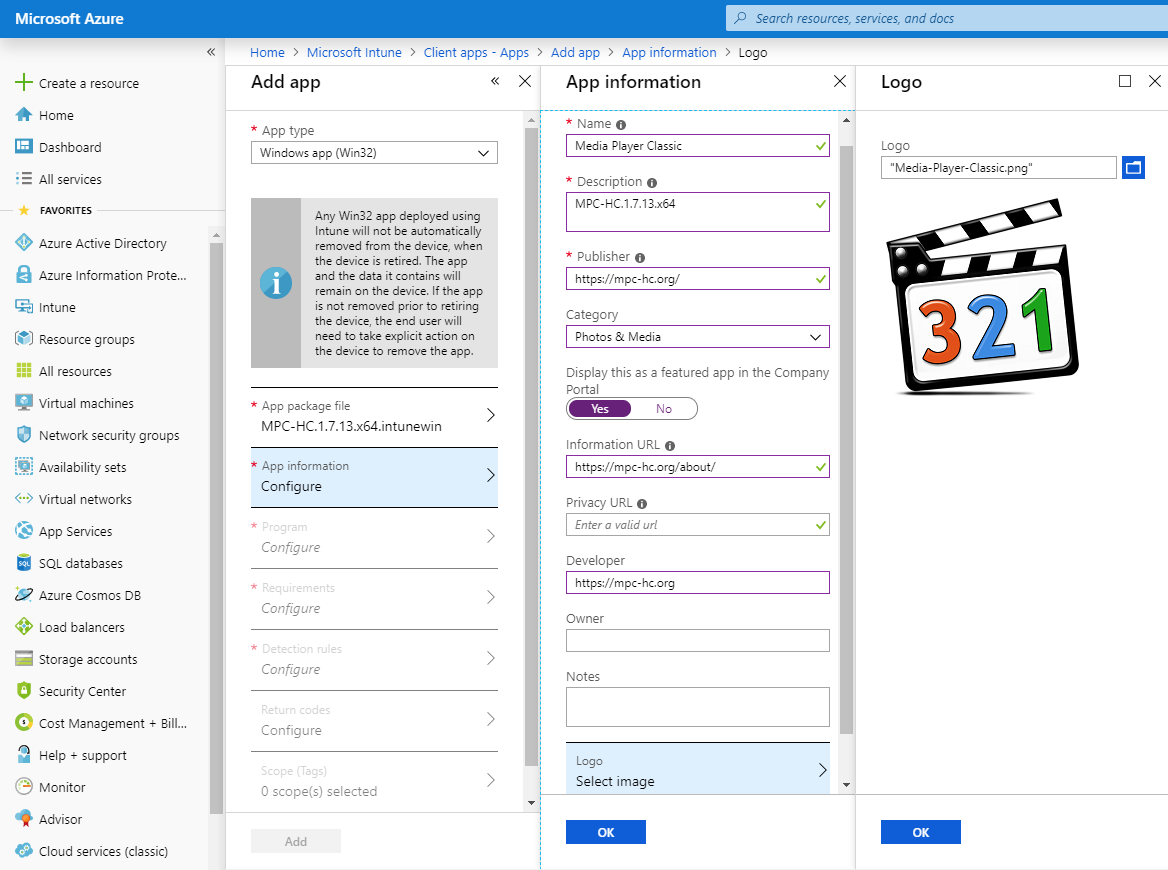Expand Scope (Tags) section
This screenshot has width=1168, height=870.
[x=374, y=781]
